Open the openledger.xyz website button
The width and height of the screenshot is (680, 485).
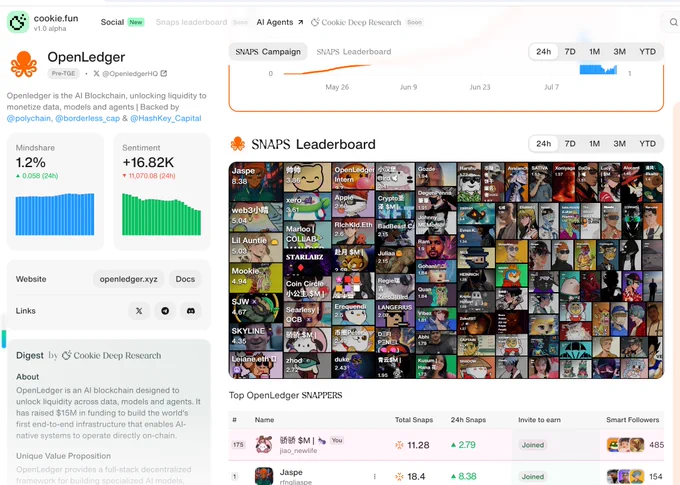click(128, 279)
